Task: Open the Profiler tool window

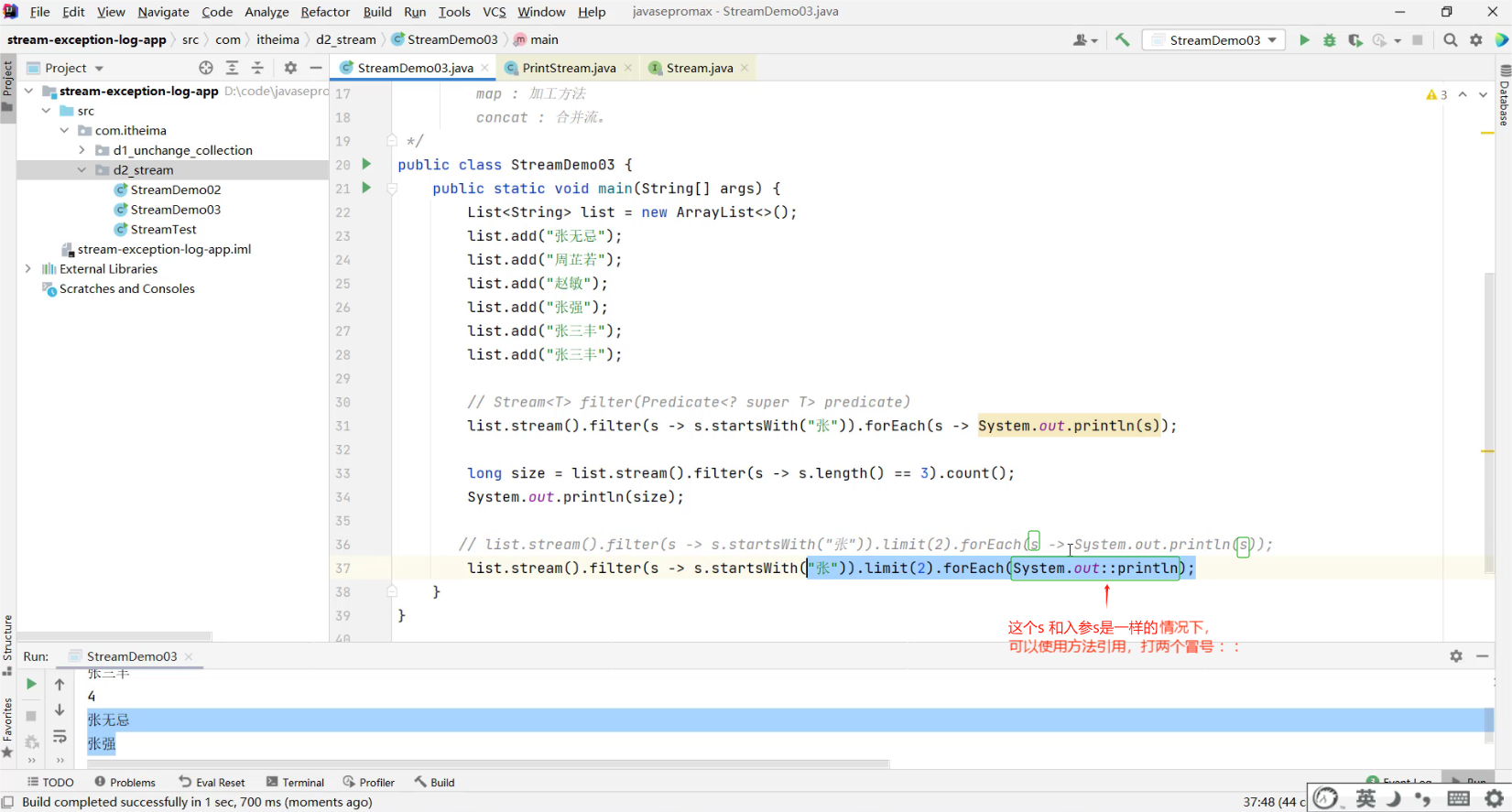Action: point(368,782)
